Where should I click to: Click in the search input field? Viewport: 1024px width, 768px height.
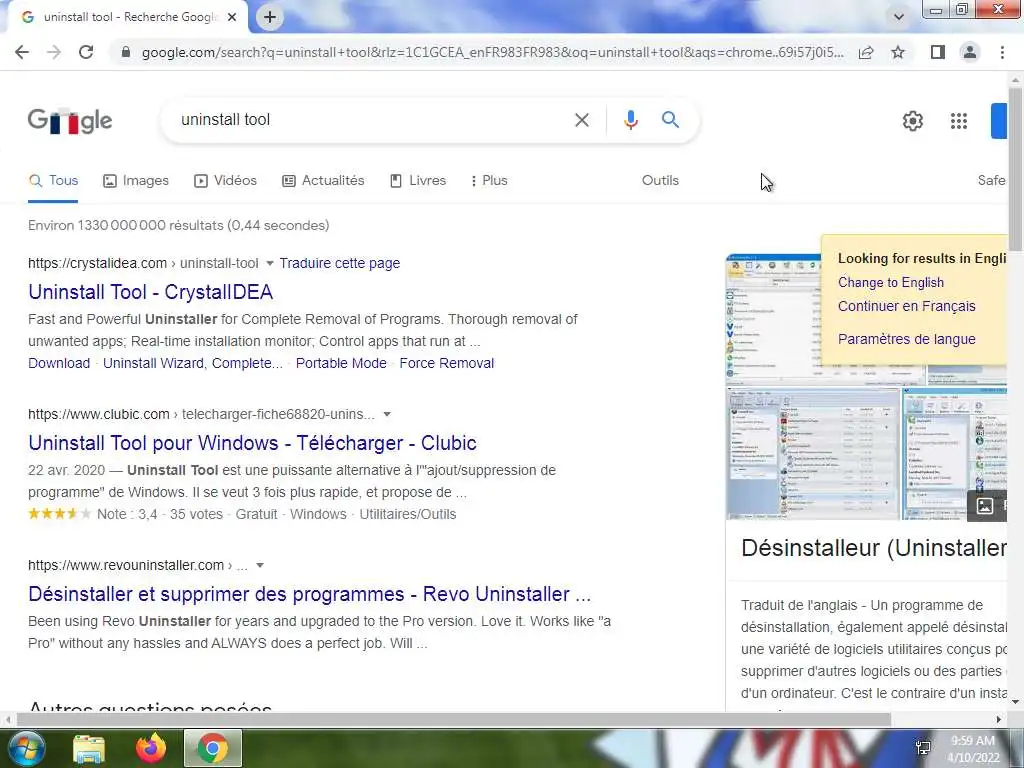(372, 120)
